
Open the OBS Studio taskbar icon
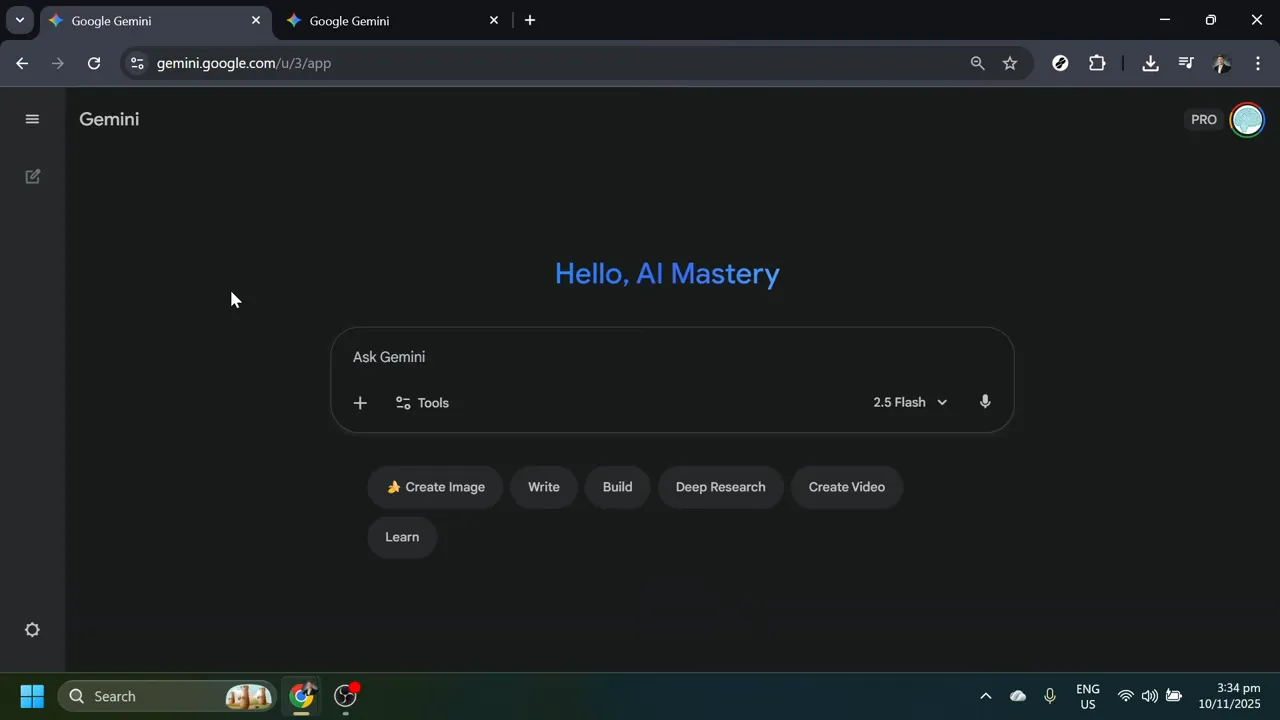(x=346, y=696)
